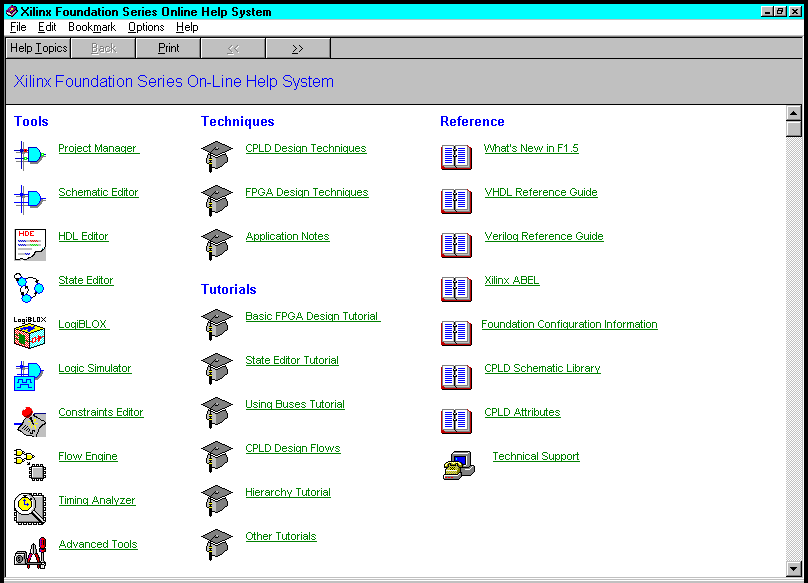Follow the FPGA Design Techniques link
808x583 pixels.
[307, 192]
